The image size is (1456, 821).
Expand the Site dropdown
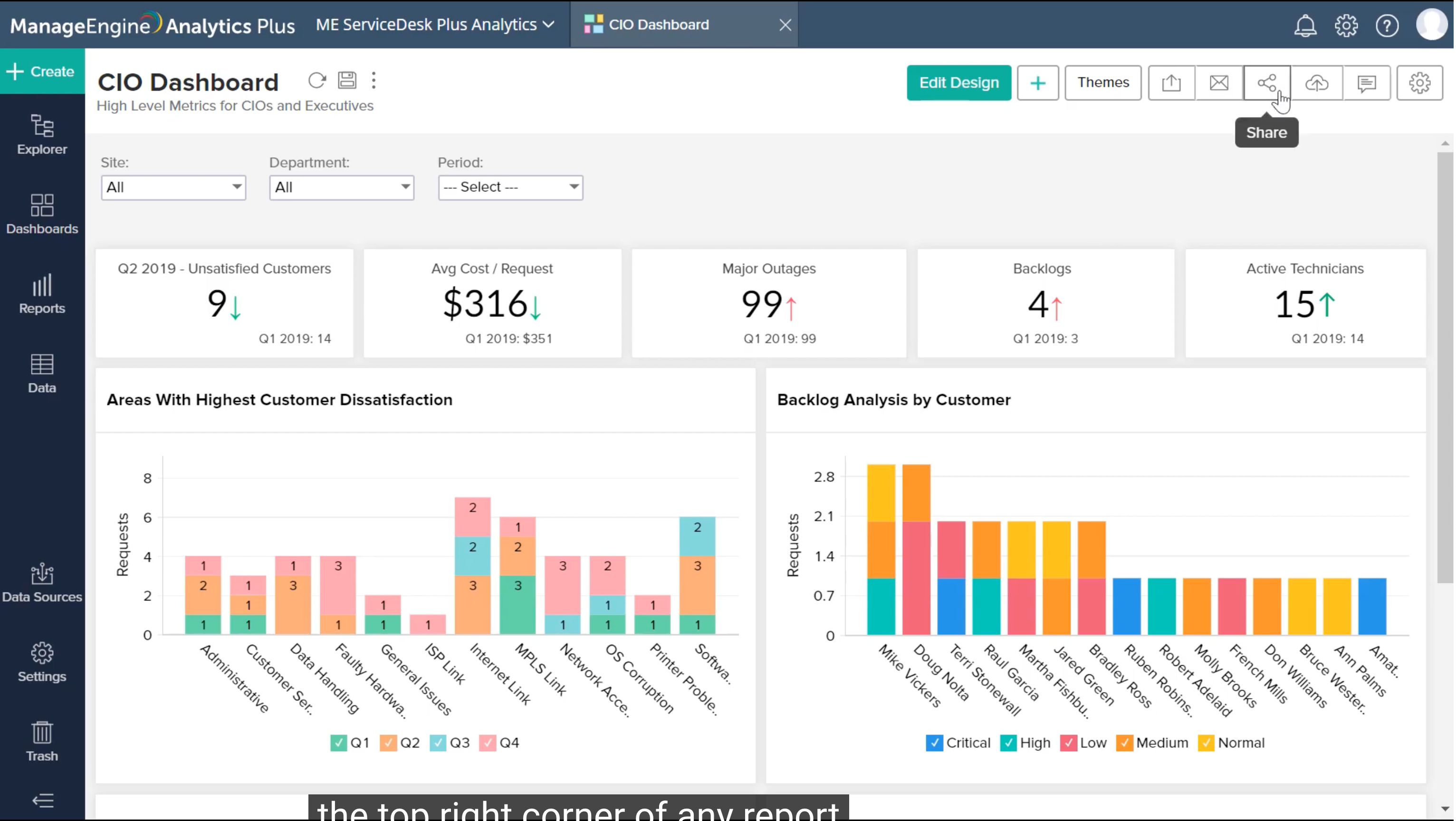click(173, 187)
